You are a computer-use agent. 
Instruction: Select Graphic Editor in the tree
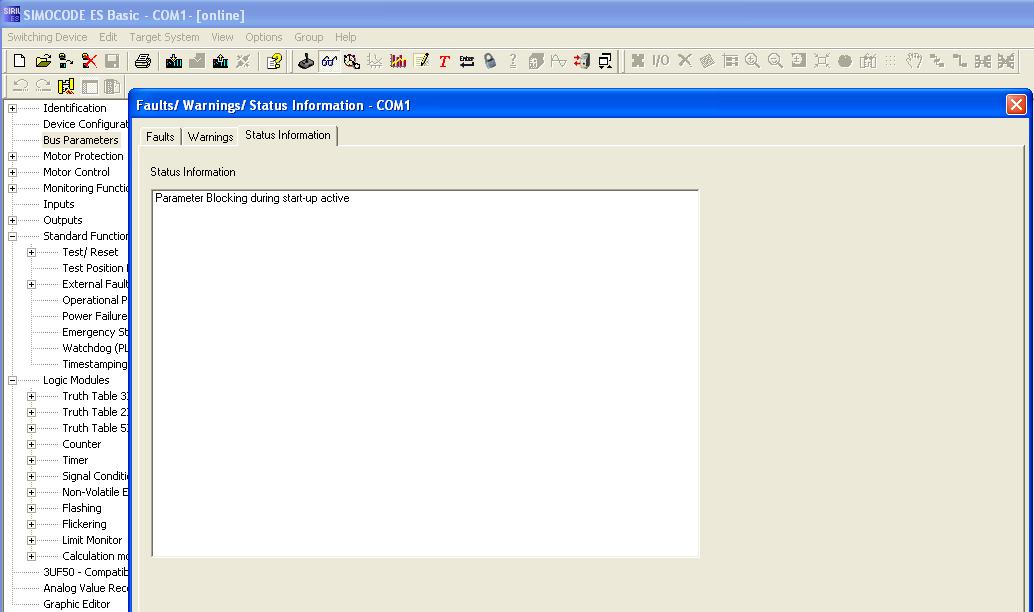point(76,604)
